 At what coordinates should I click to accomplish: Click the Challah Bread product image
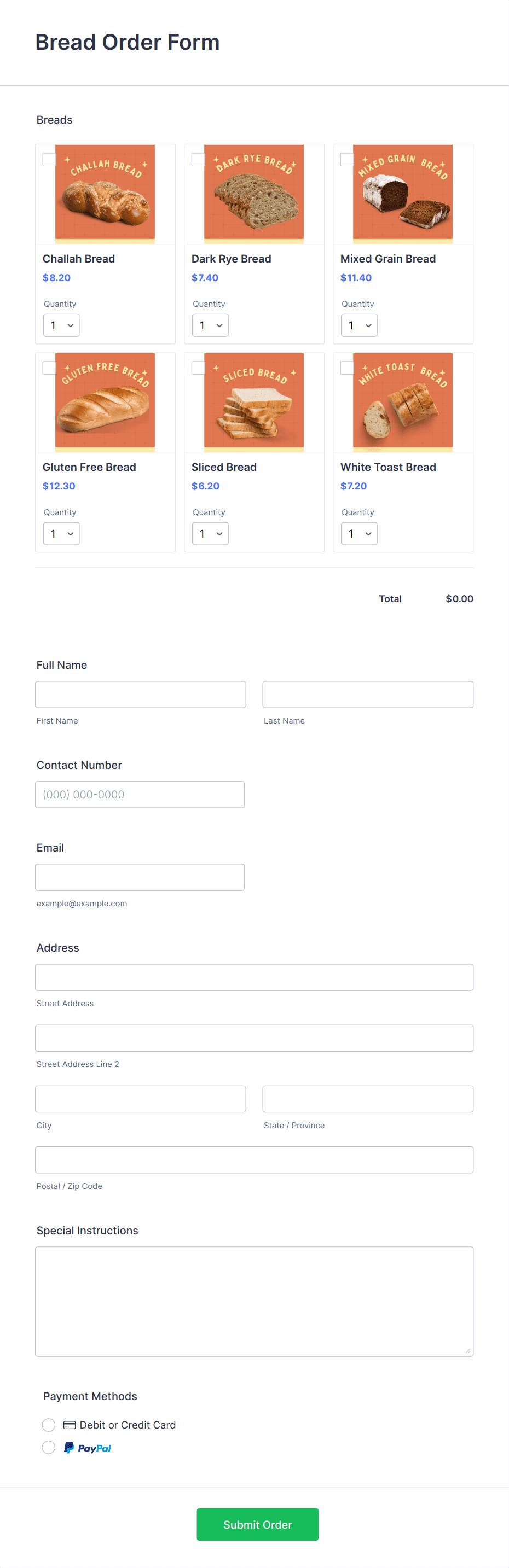coord(105,193)
